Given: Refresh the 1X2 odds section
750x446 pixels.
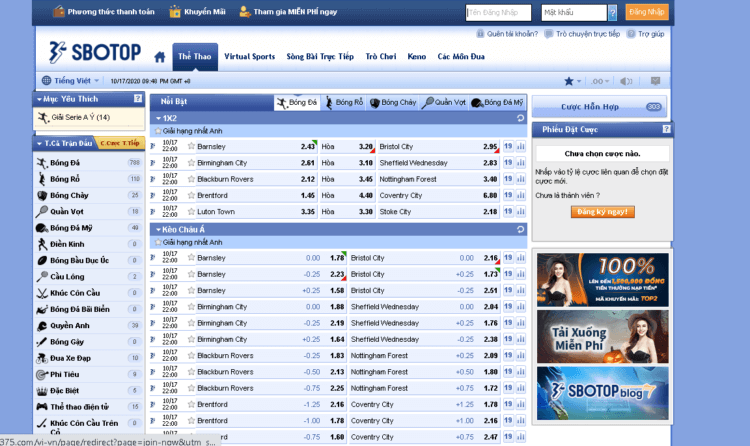Looking at the screenshot, I should click(x=520, y=118).
